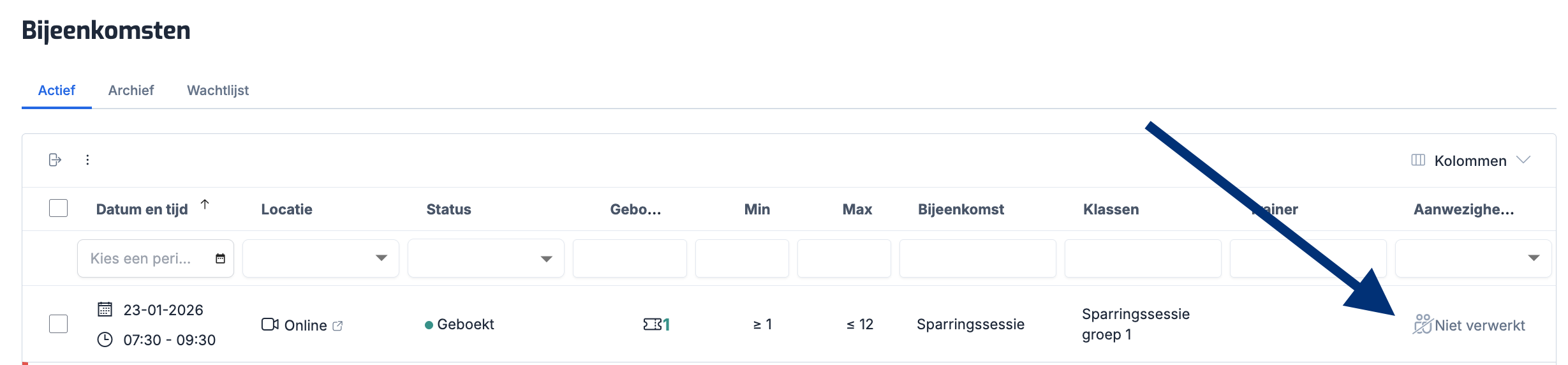Viewport: 1568px width, 365px height.
Task: Click the ticket icon in Geboekt column
Action: click(652, 324)
